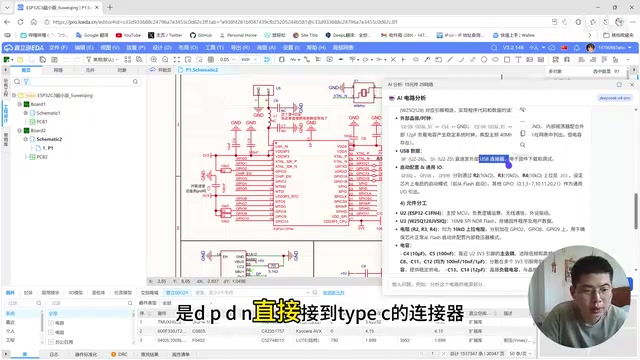Switch to the start page tab
Viewport: 640px width, 360px height.
[x=161, y=70]
